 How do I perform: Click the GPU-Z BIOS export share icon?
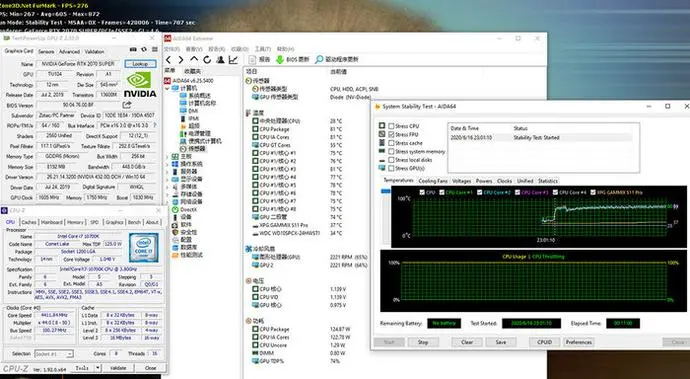[127, 105]
